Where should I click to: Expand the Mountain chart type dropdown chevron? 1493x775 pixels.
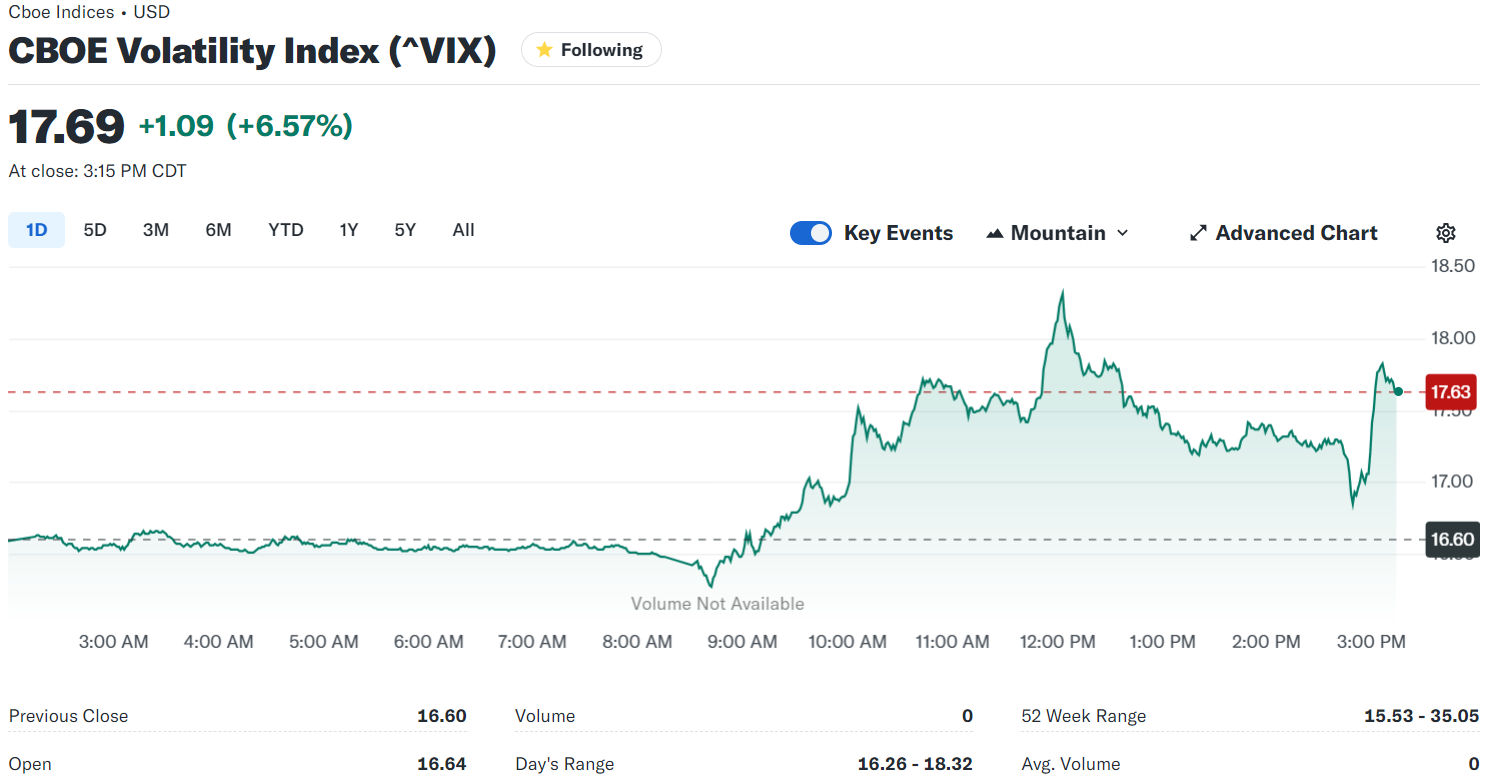point(1122,233)
